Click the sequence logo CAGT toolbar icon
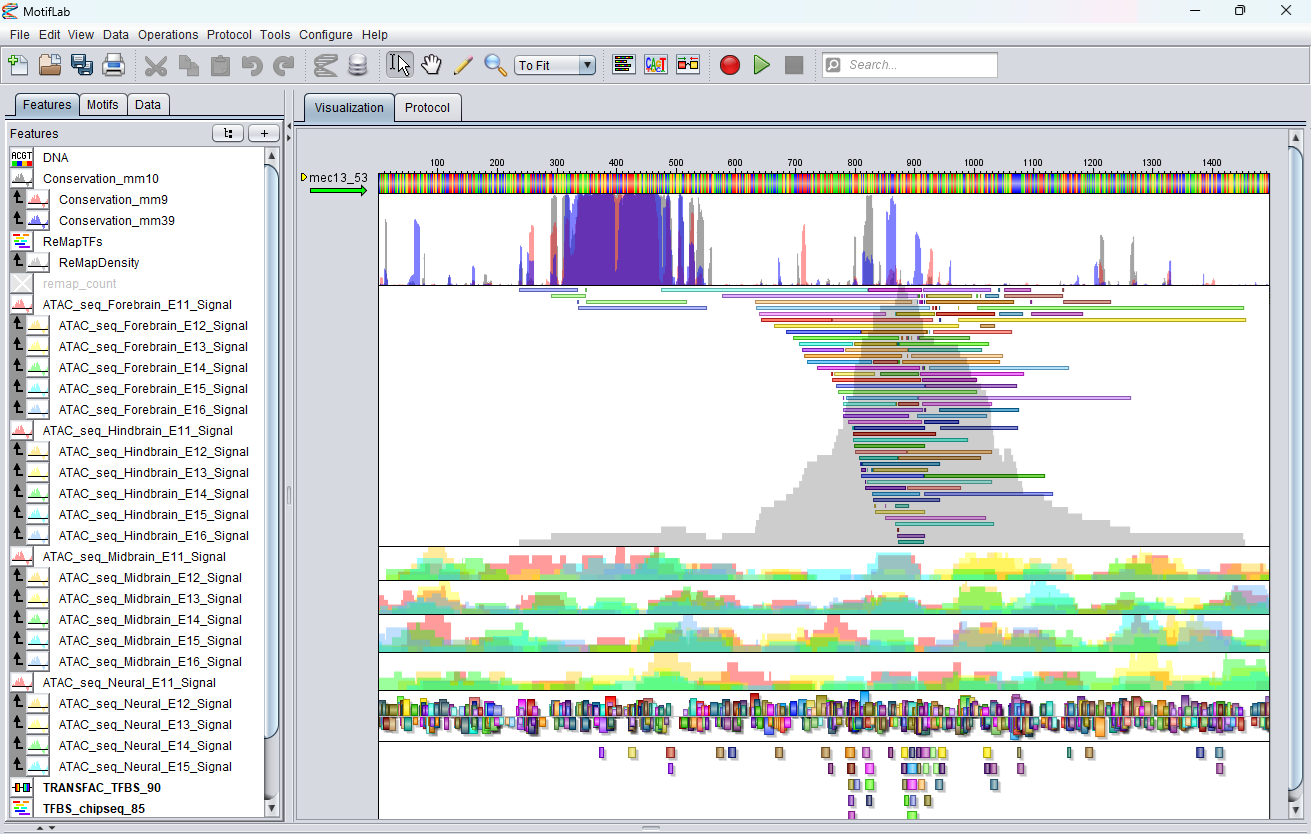The image size is (1311, 834). (656, 65)
